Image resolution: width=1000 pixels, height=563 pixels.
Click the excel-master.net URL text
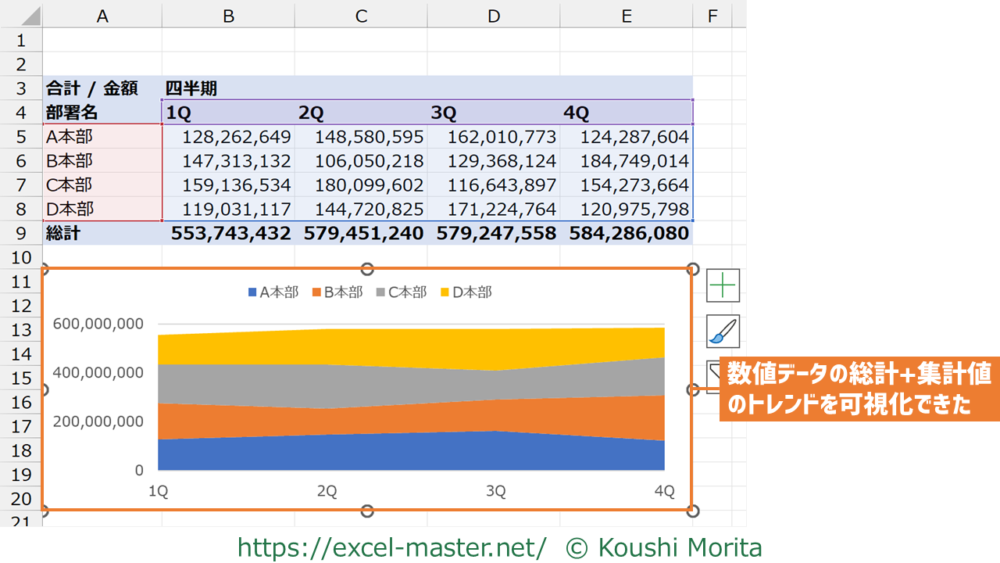(x=391, y=547)
